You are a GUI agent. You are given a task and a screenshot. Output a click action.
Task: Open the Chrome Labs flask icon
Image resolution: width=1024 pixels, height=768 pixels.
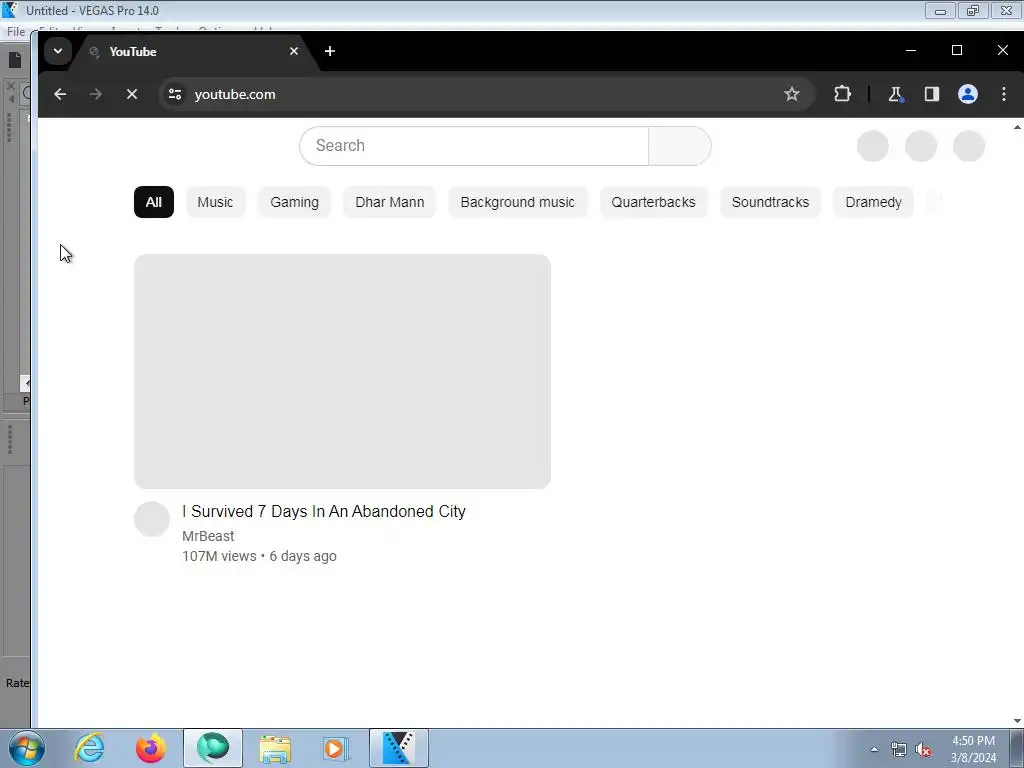point(895,94)
